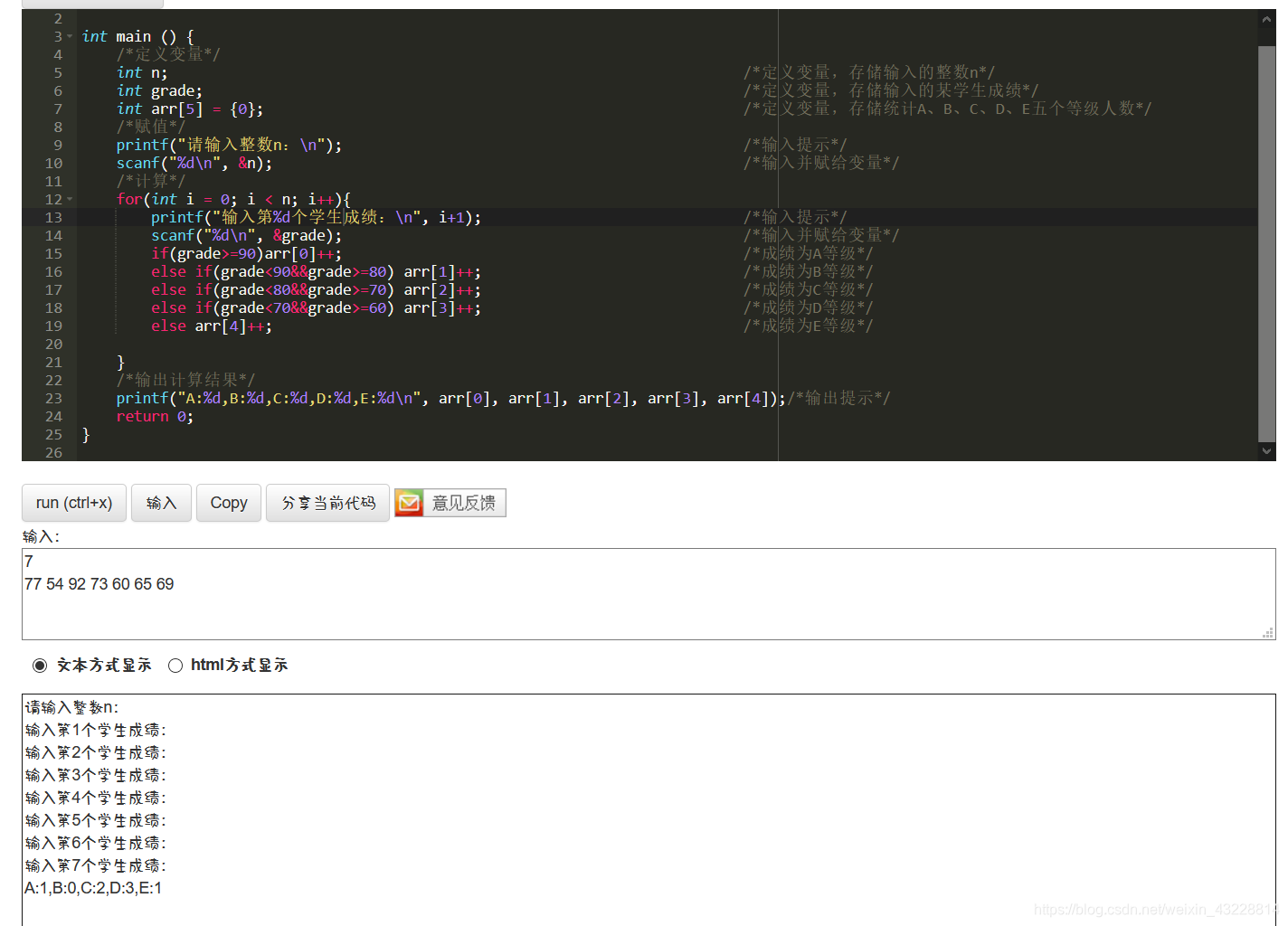Click line number 13 in the gutter

point(53,218)
